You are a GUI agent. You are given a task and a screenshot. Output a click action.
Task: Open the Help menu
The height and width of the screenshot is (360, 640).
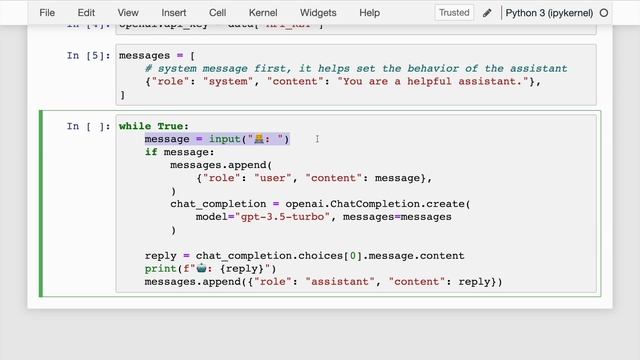click(369, 13)
